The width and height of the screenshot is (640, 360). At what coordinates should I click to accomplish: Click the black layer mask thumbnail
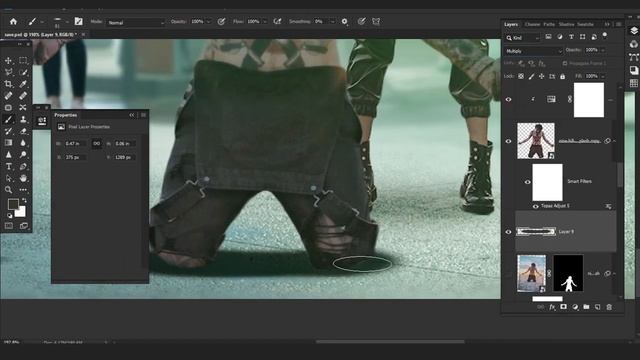pyautogui.click(x=568, y=273)
